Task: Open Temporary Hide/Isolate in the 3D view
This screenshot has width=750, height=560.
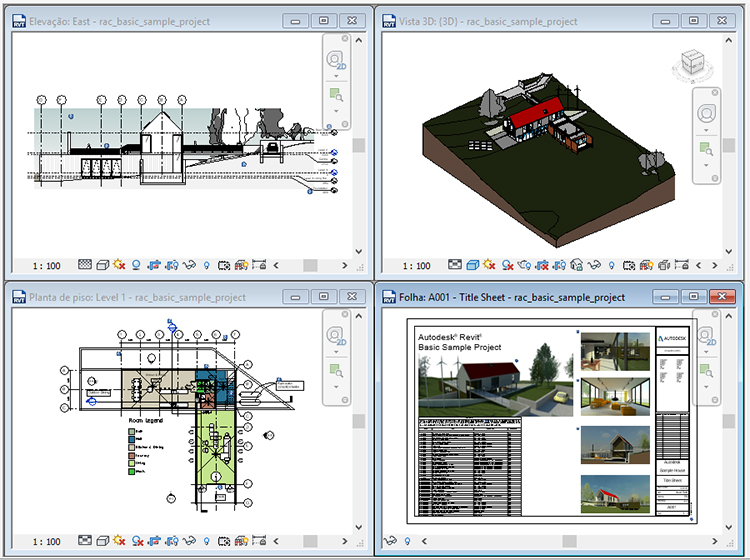Action: tap(594, 265)
